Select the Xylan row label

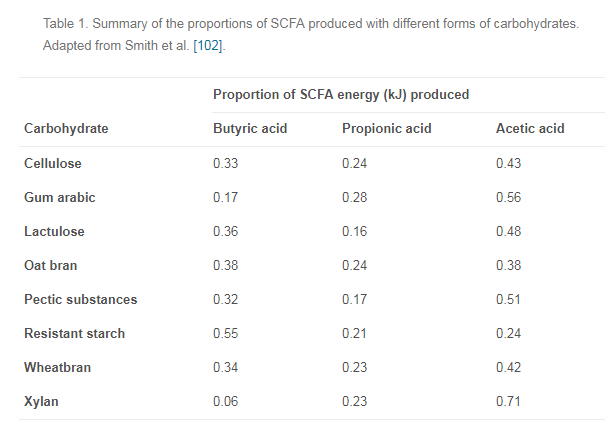pyautogui.click(x=42, y=401)
